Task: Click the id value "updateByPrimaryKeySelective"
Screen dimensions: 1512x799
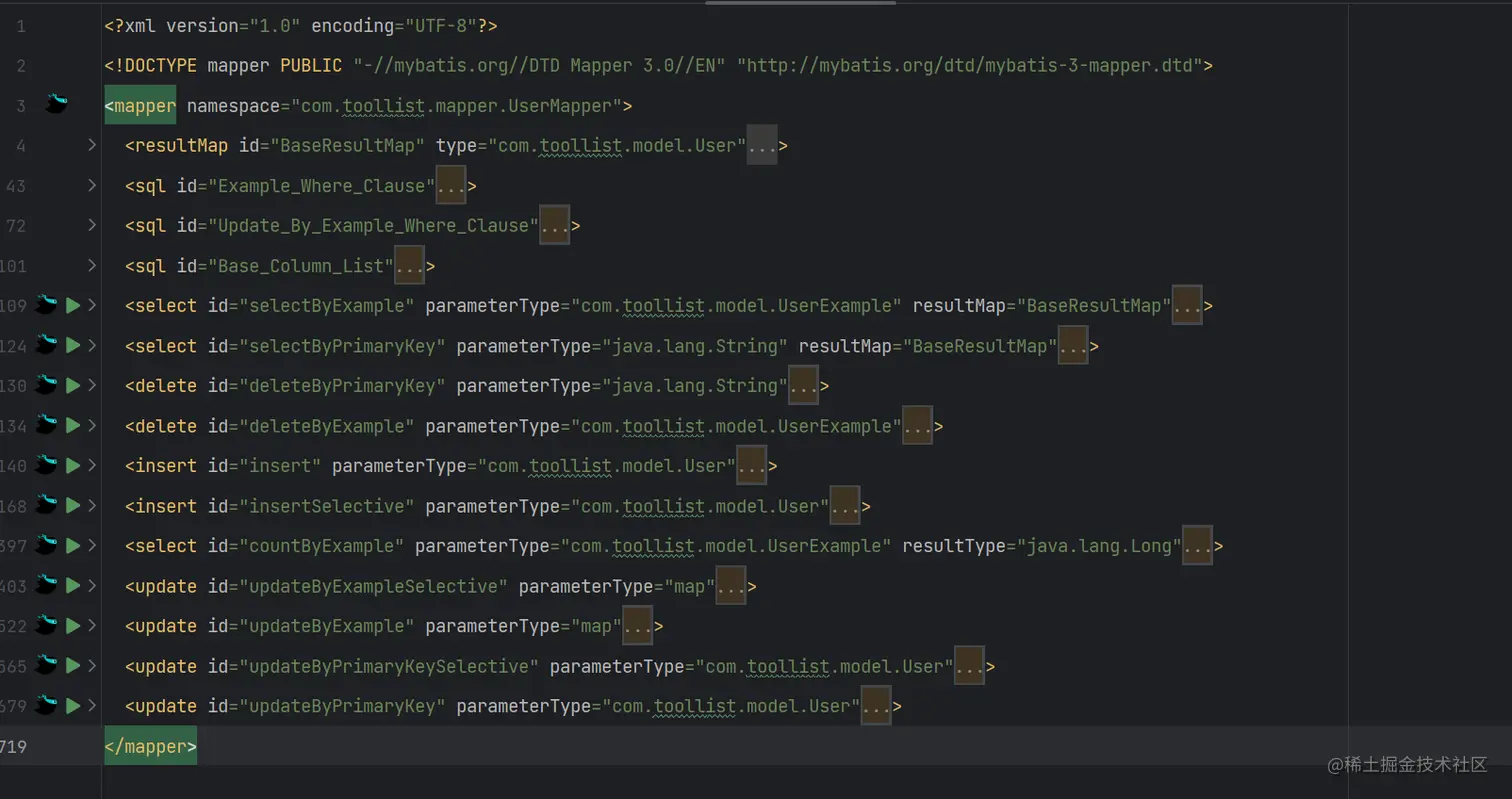Action: pyautogui.click(x=389, y=666)
